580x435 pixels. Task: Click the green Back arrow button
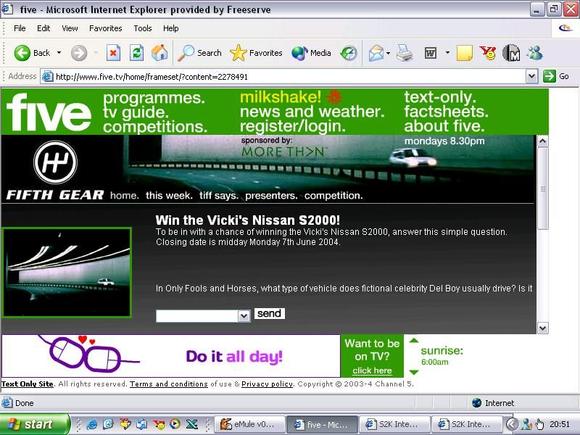point(22,53)
